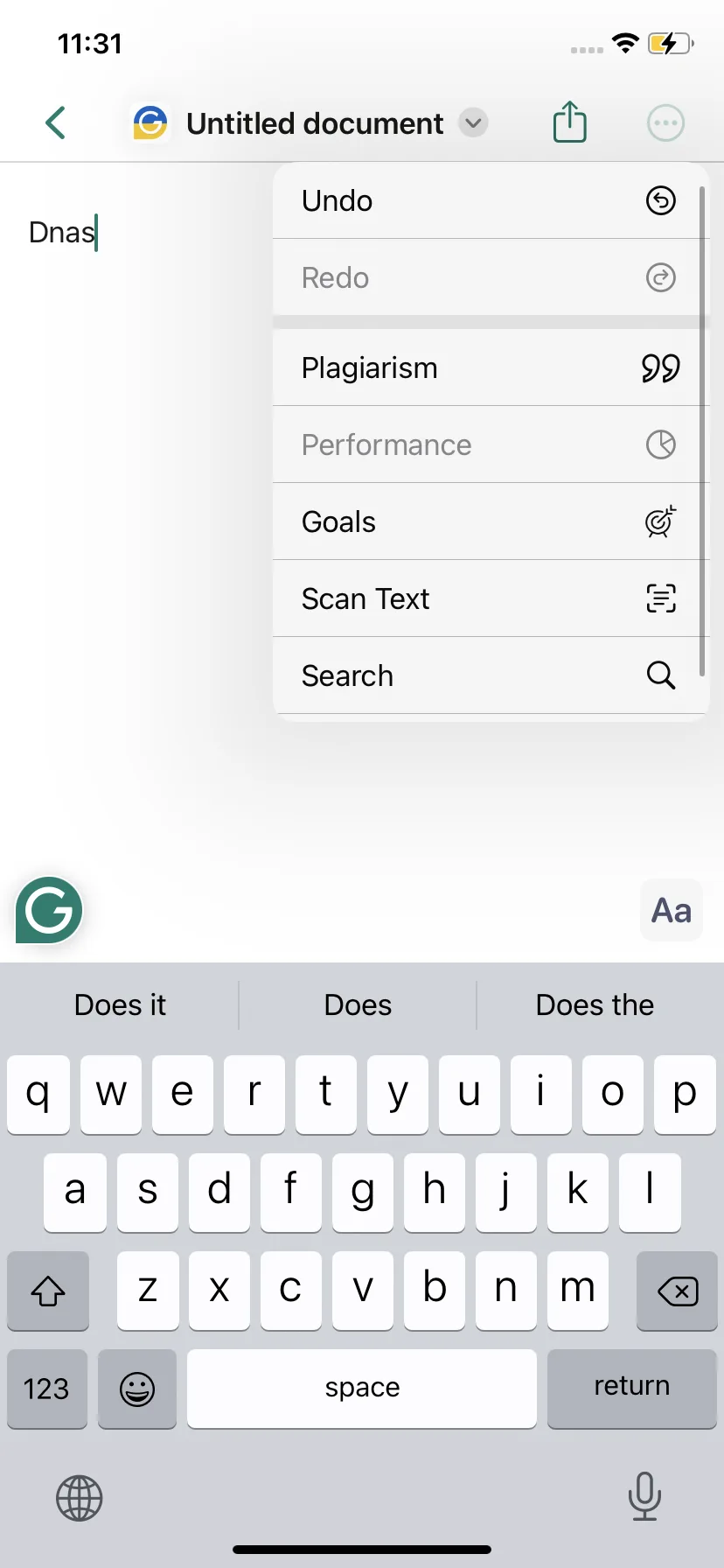Tap the Goals target icon

[x=660, y=522]
